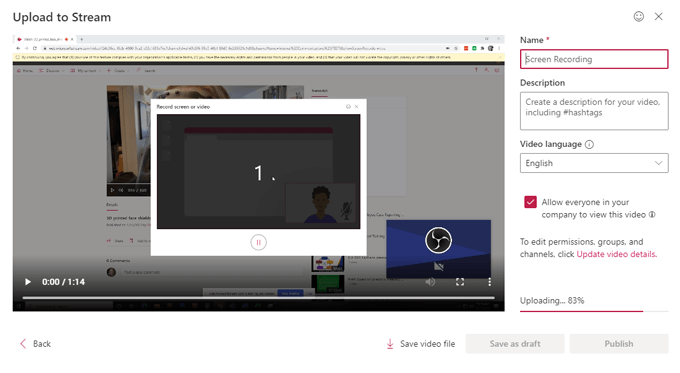Edit the Name input field
The image size is (680, 373).
[x=594, y=59]
